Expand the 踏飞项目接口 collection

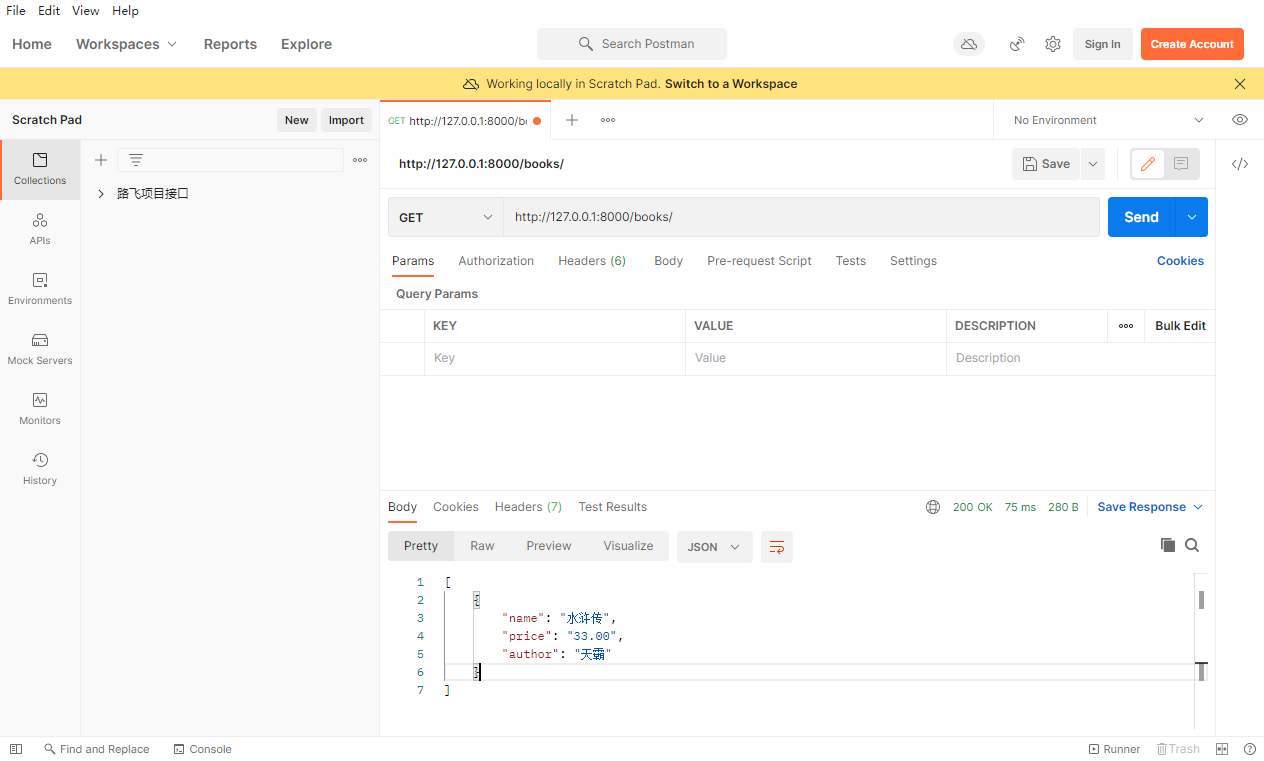click(x=101, y=194)
